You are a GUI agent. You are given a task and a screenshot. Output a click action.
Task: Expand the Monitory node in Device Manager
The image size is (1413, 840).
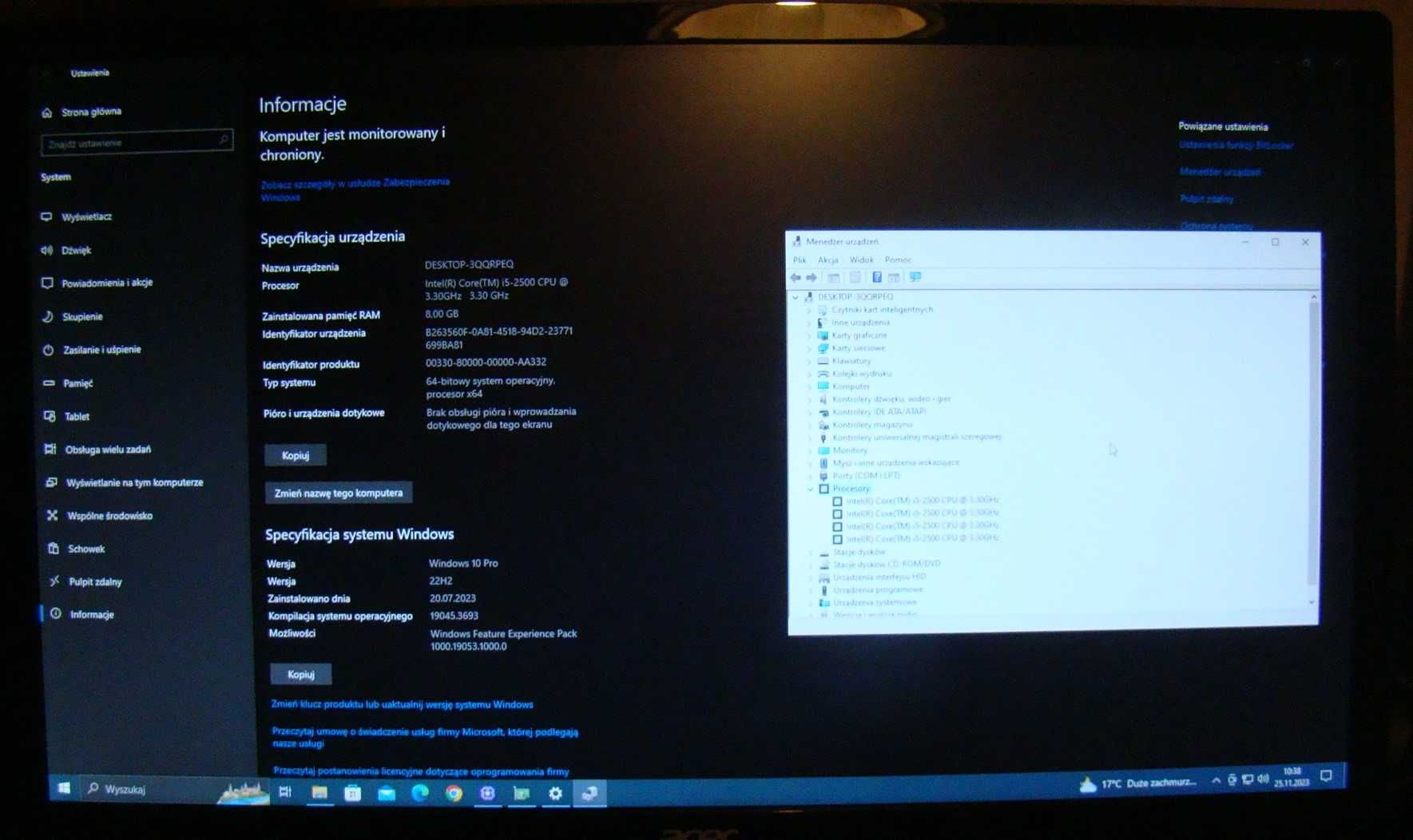810,450
